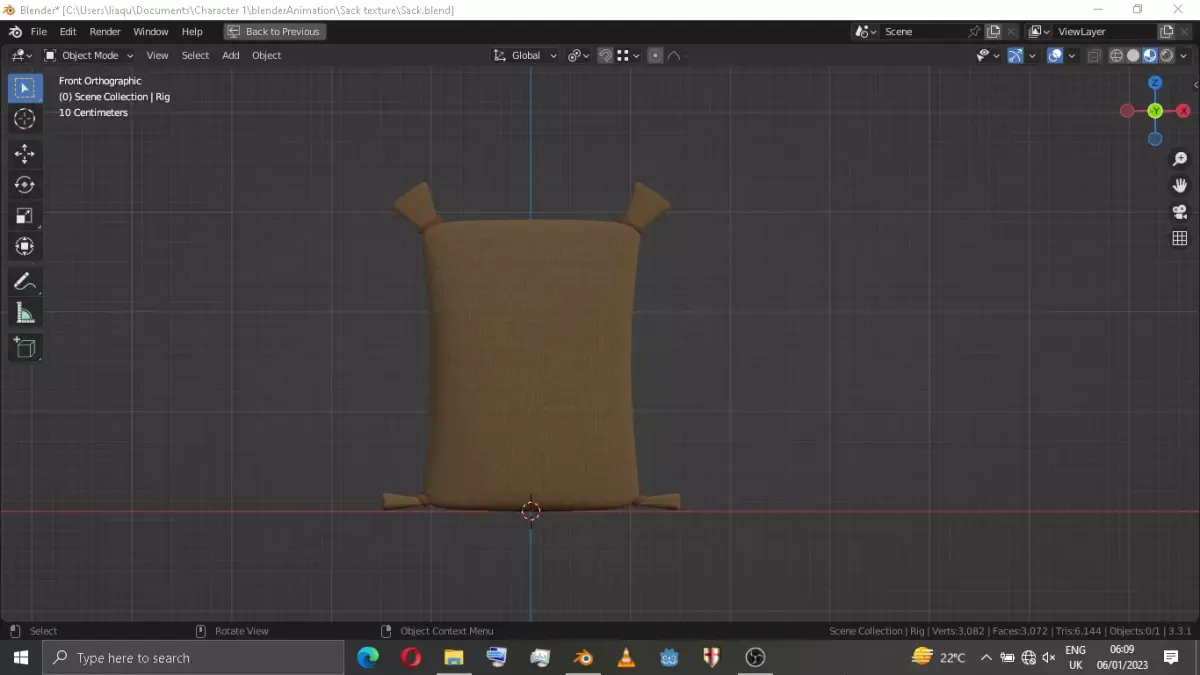Open the Object menu

(266, 55)
